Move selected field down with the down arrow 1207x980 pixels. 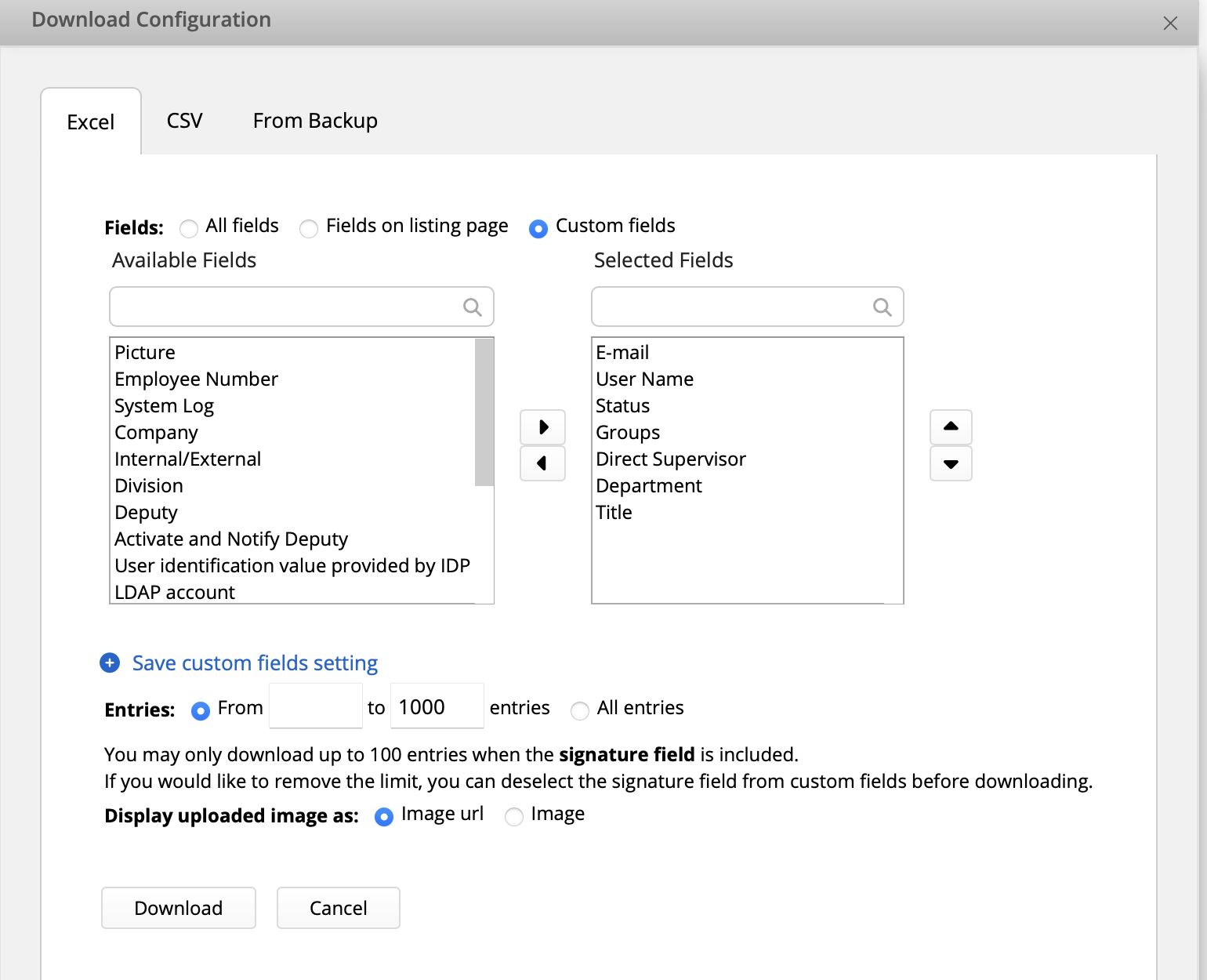pos(951,463)
